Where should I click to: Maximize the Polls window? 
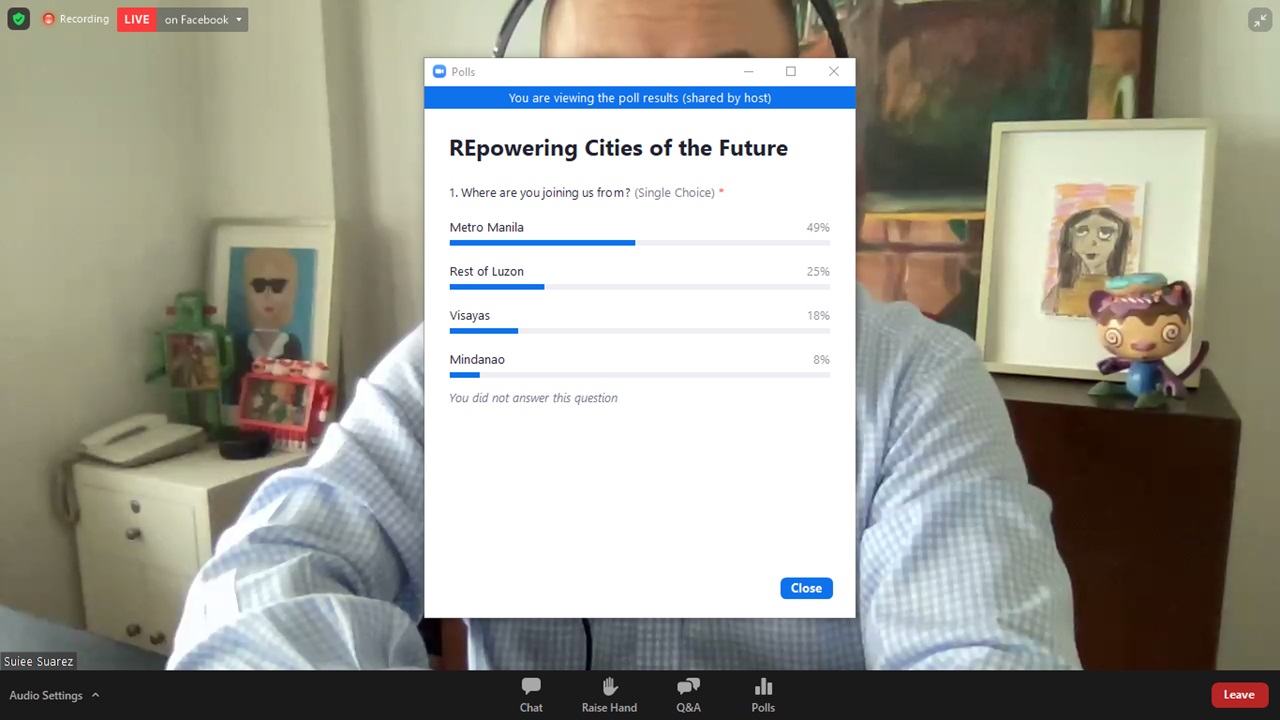tap(791, 71)
